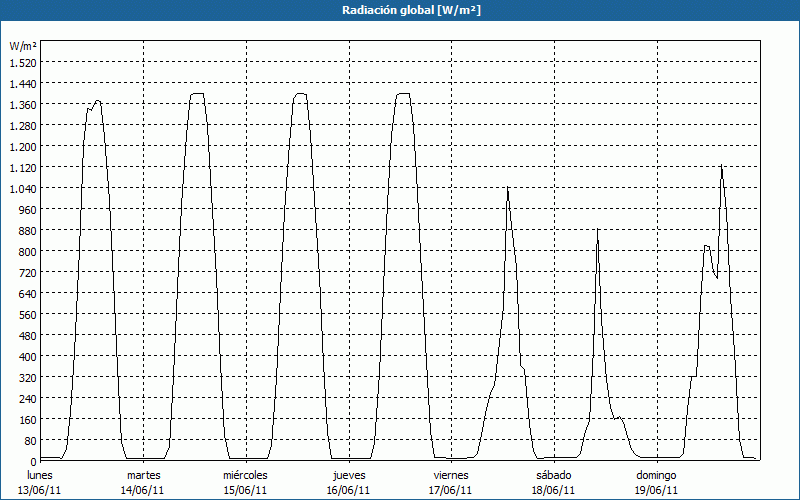Click the 0 origin label on the y-axis

click(32, 460)
